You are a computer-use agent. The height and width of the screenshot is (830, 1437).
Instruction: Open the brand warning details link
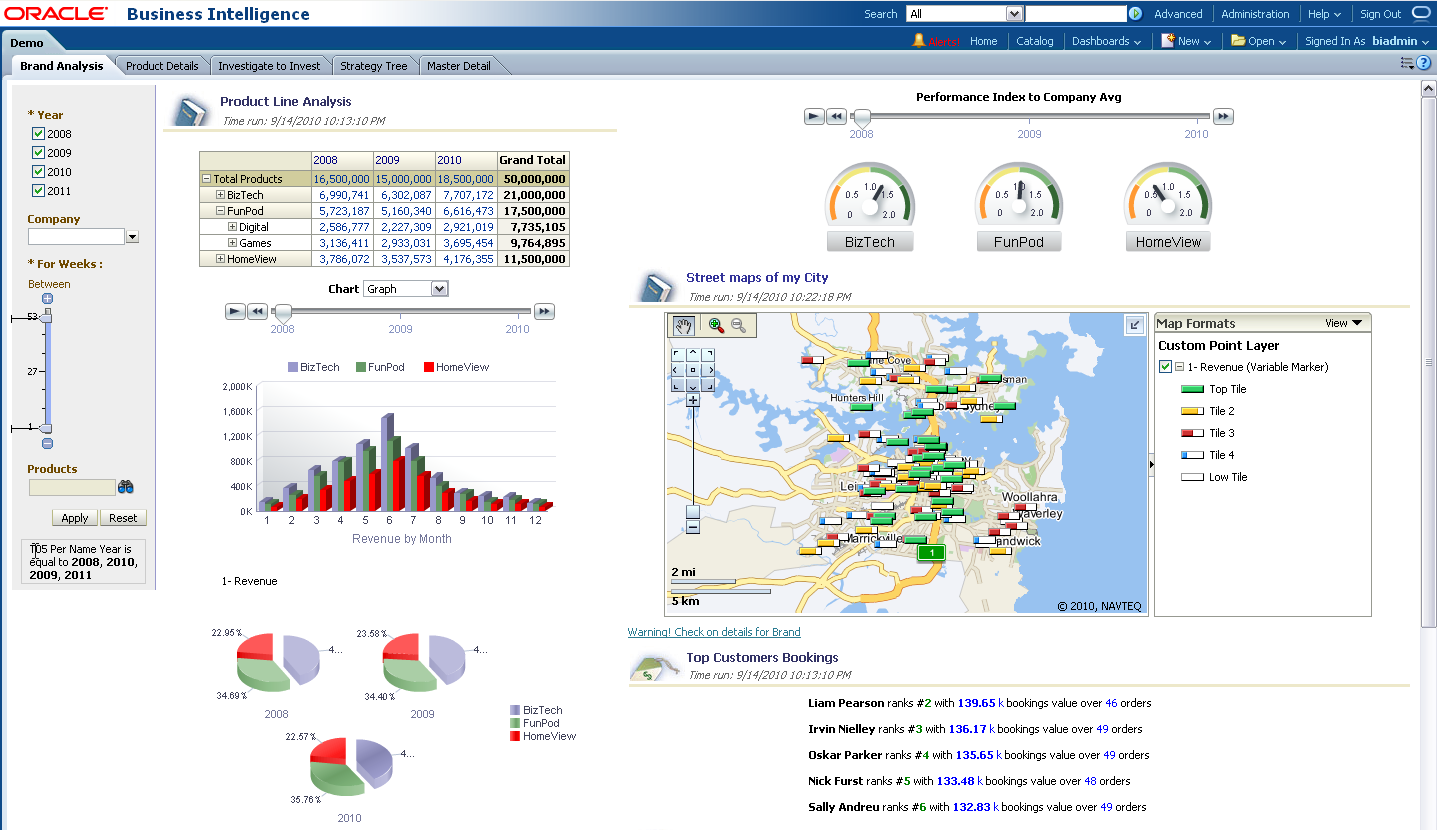(714, 632)
